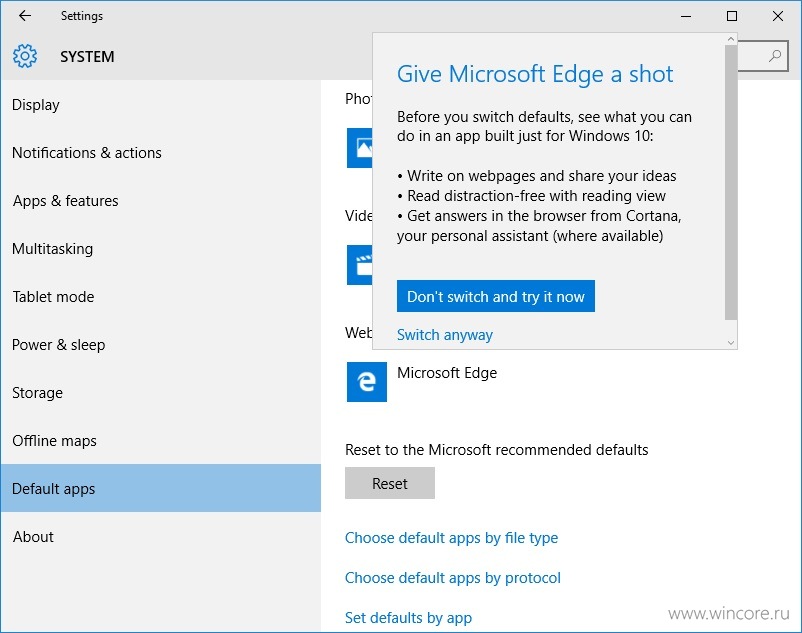Open Tablet mode settings
This screenshot has width=802, height=633.
(x=161, y=297)
